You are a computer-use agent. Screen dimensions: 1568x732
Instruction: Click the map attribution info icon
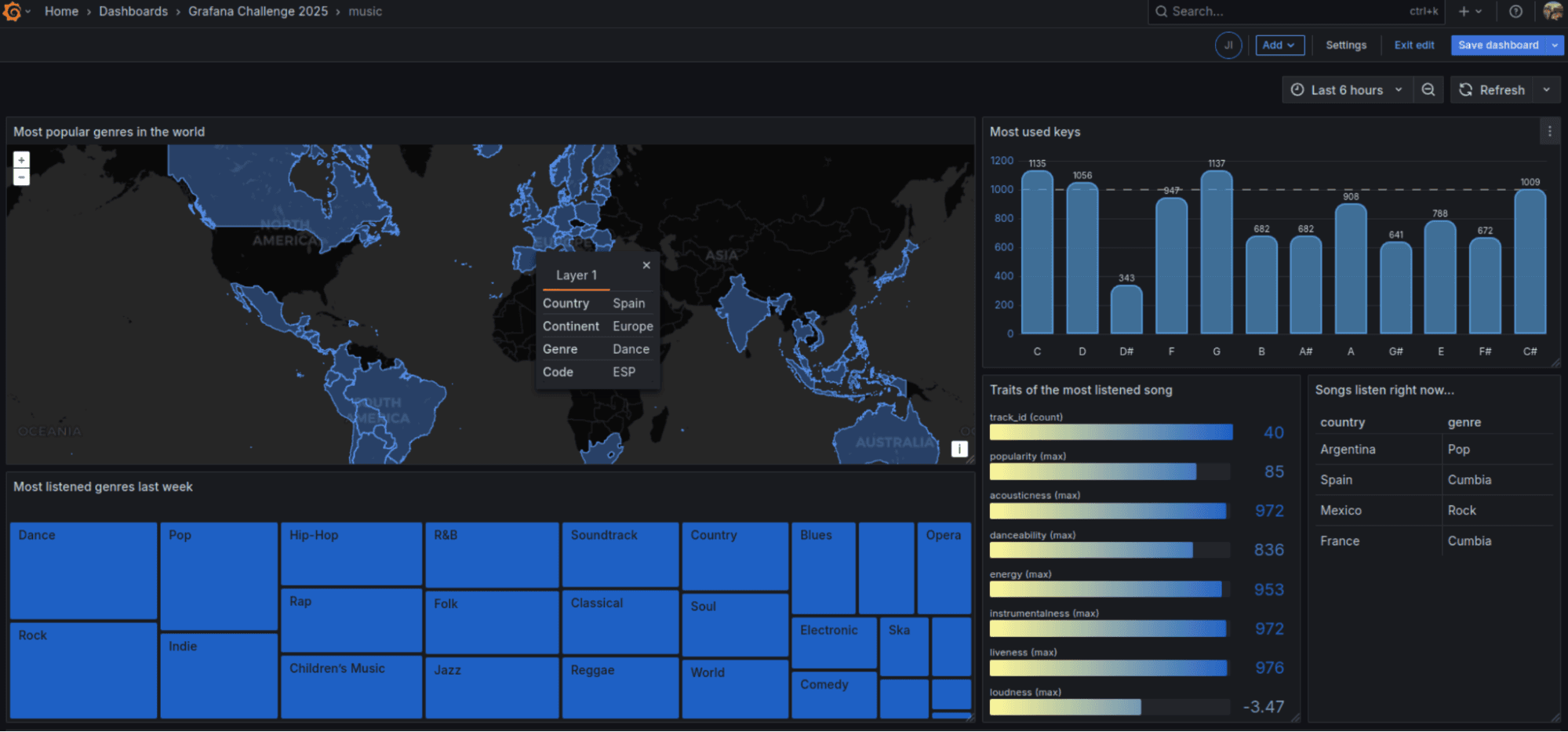pos(958,448)
